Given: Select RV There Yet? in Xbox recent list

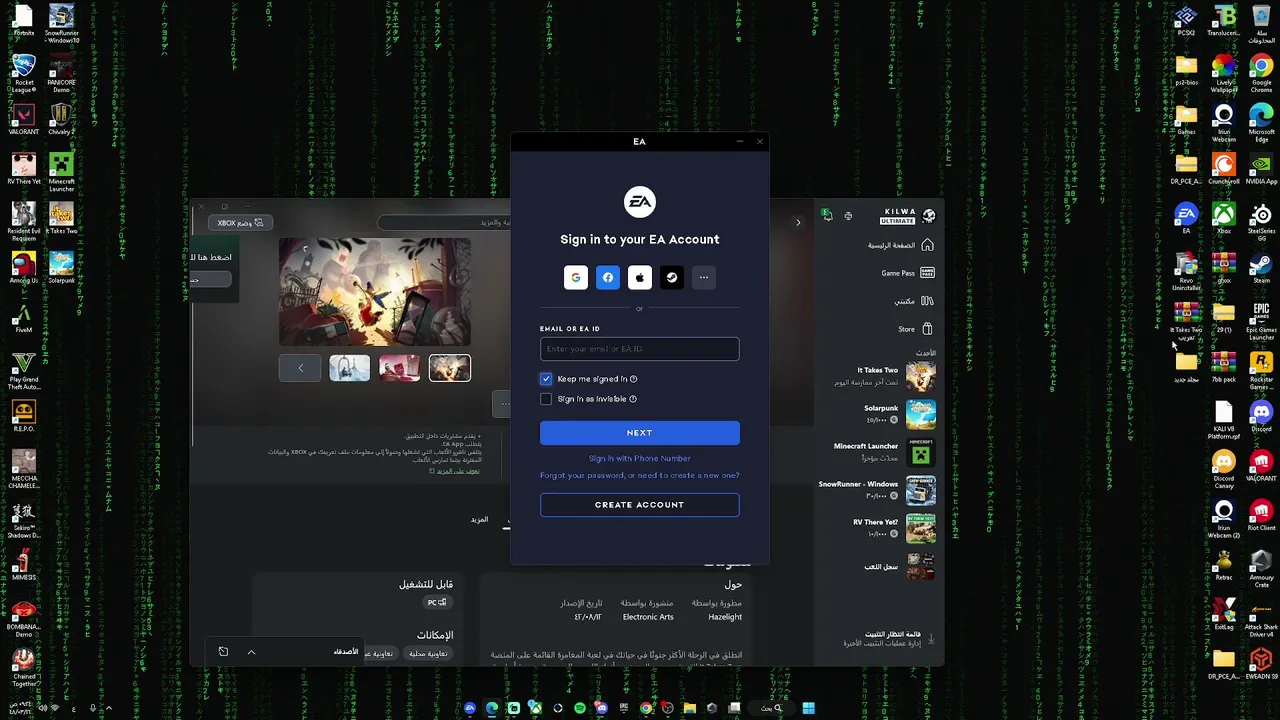Looking at the screenshot, I should pos(894,527).
